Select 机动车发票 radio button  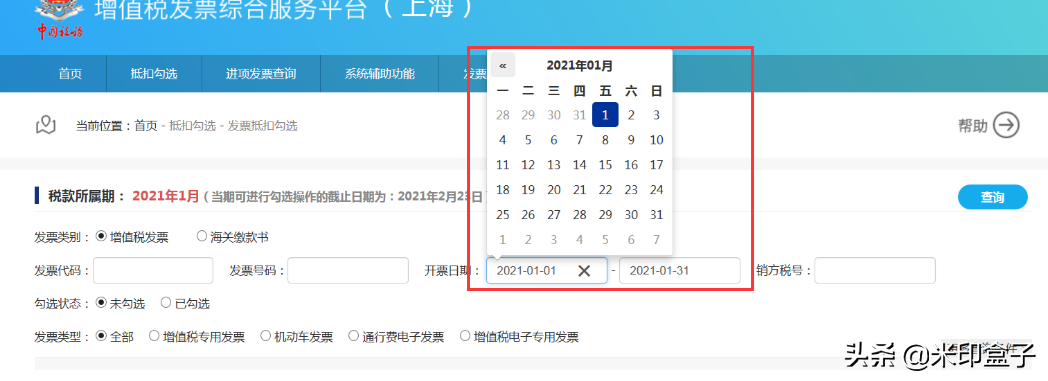(x=265, y=336)
